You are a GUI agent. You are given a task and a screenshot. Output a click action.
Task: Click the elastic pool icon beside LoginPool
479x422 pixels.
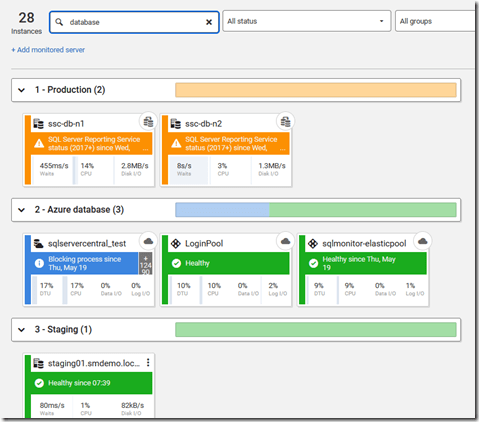[x=176, y=244]
